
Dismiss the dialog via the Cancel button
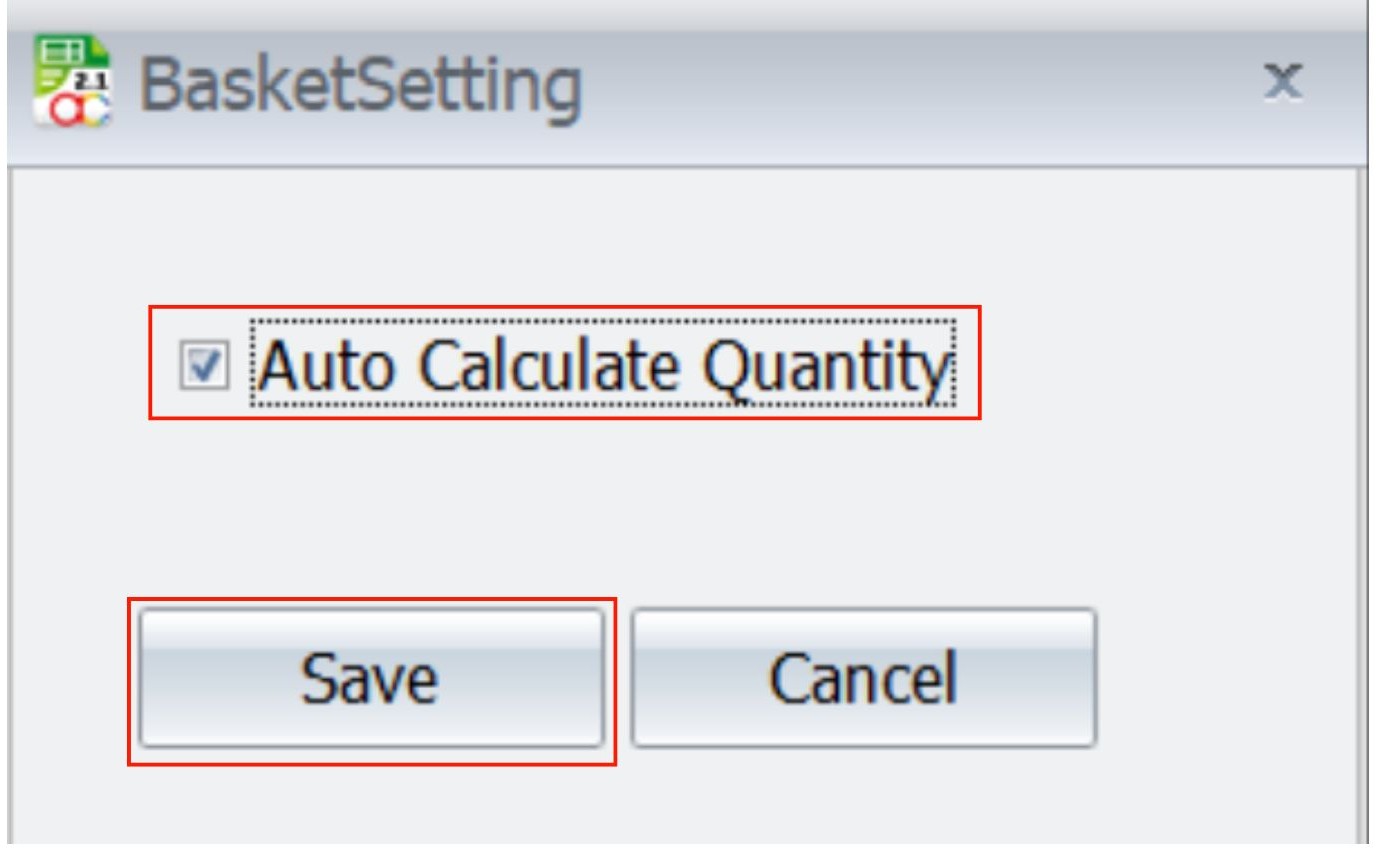tap(863, 678)
